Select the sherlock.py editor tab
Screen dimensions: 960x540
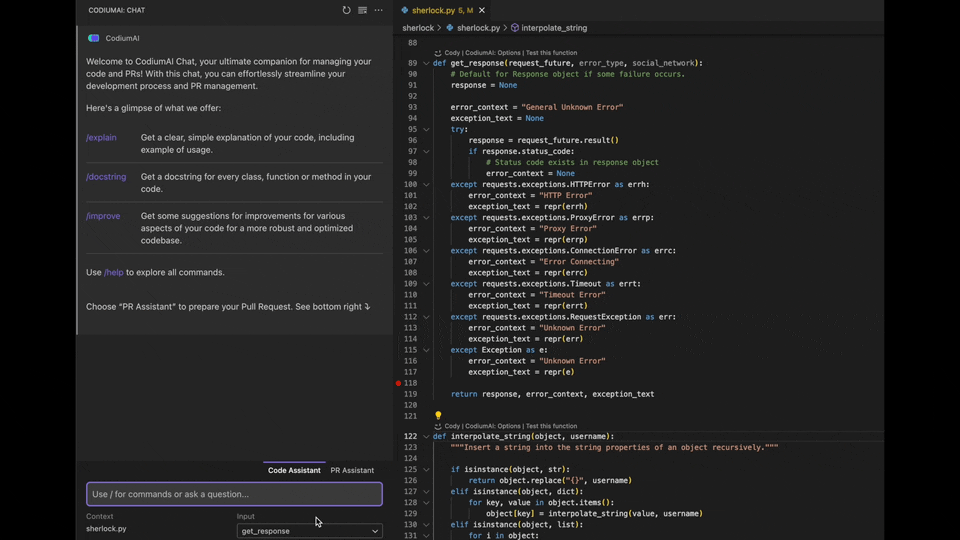coord(442,10)
